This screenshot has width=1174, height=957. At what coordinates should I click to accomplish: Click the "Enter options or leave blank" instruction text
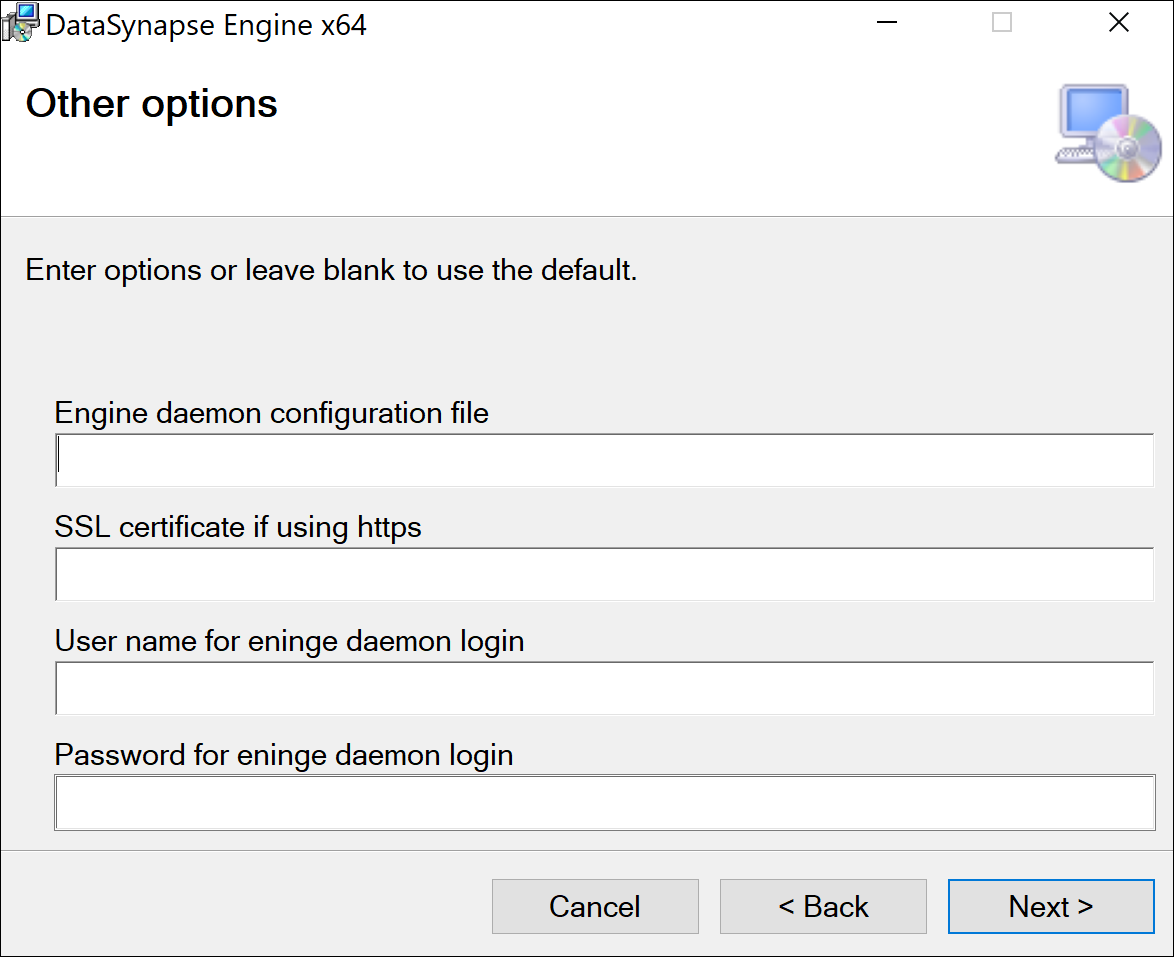pos(331,270)
